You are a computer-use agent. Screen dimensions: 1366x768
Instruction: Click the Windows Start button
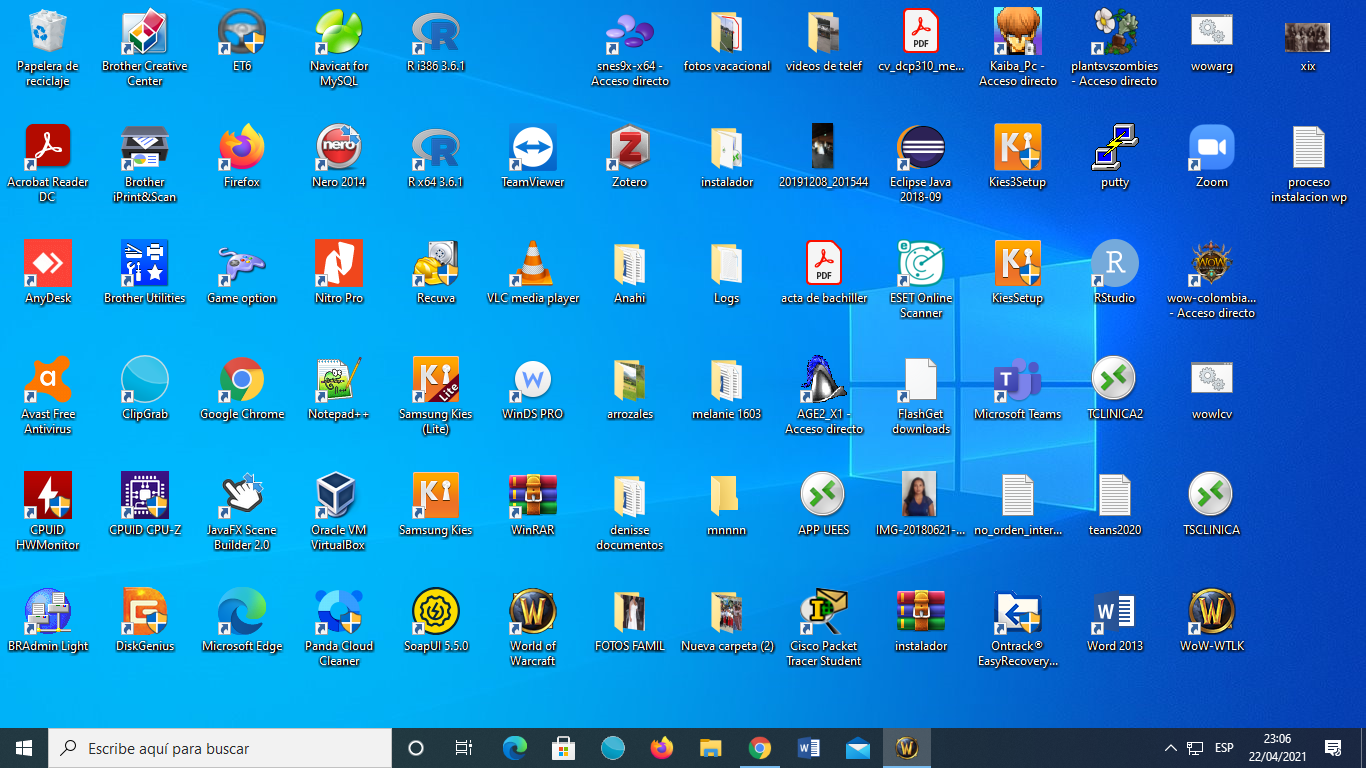click(24, 748)
